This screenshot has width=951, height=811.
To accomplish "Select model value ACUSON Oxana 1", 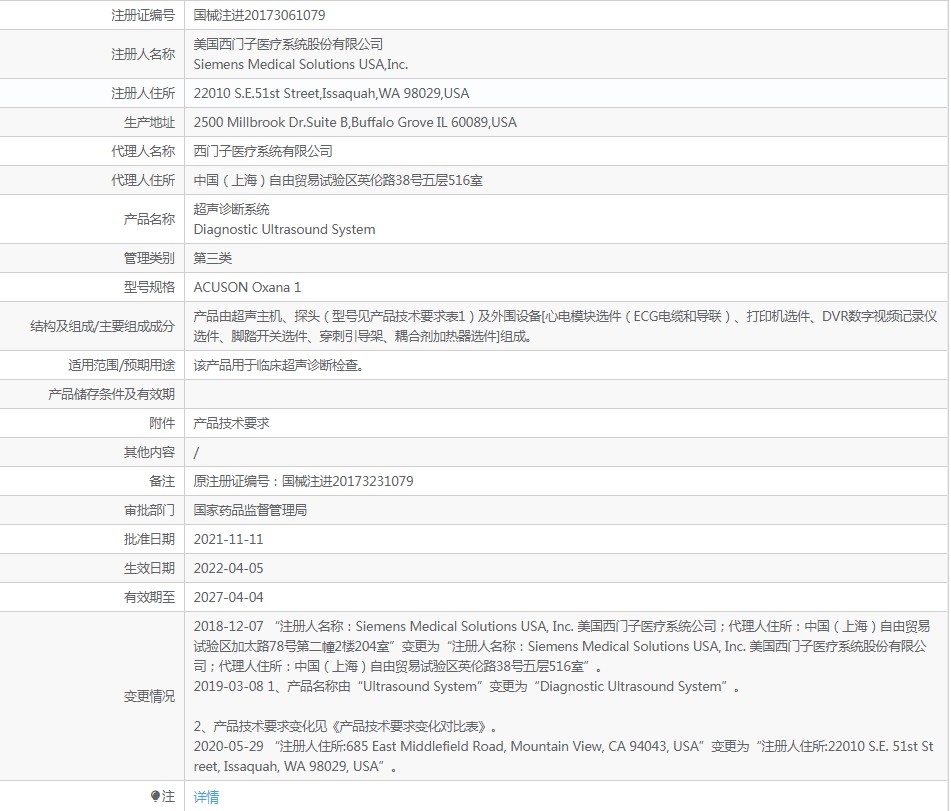I will coord(247,288).
